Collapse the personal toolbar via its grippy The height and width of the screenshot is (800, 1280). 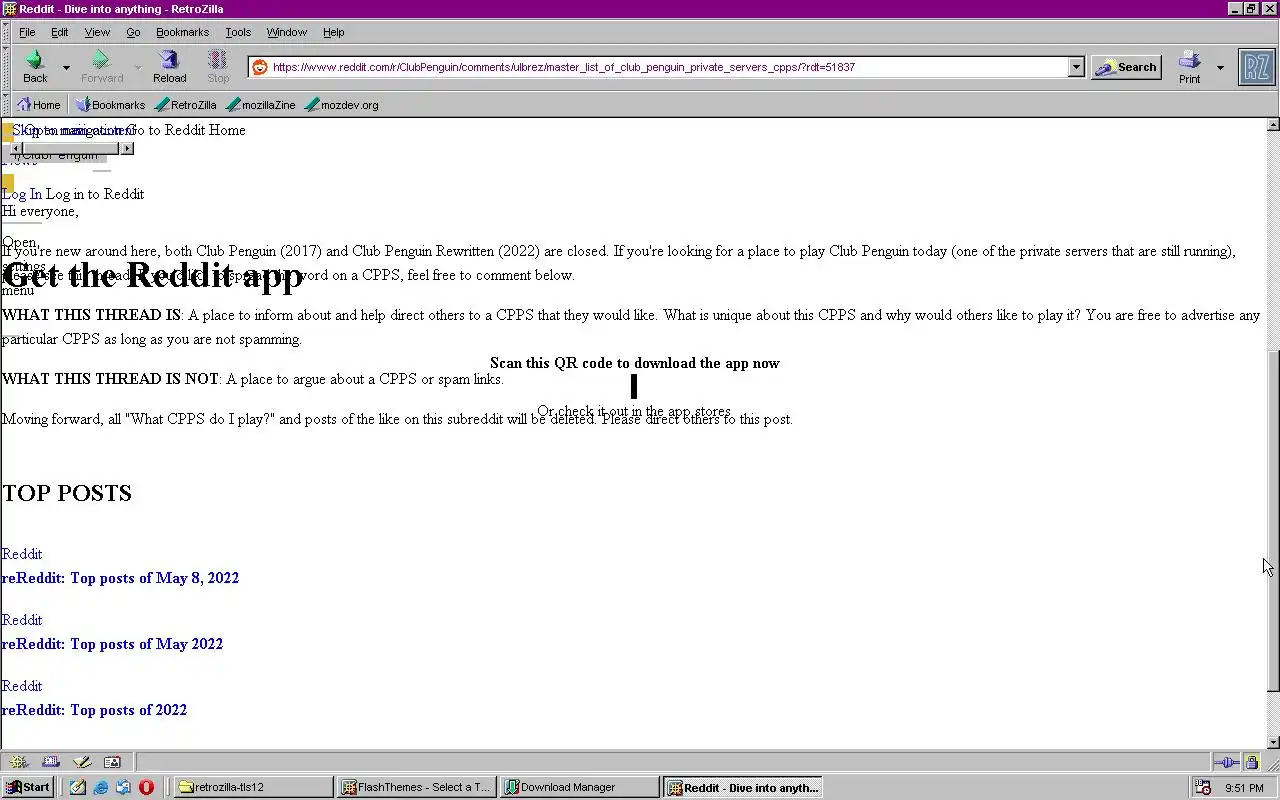click(x=6, y=104)
